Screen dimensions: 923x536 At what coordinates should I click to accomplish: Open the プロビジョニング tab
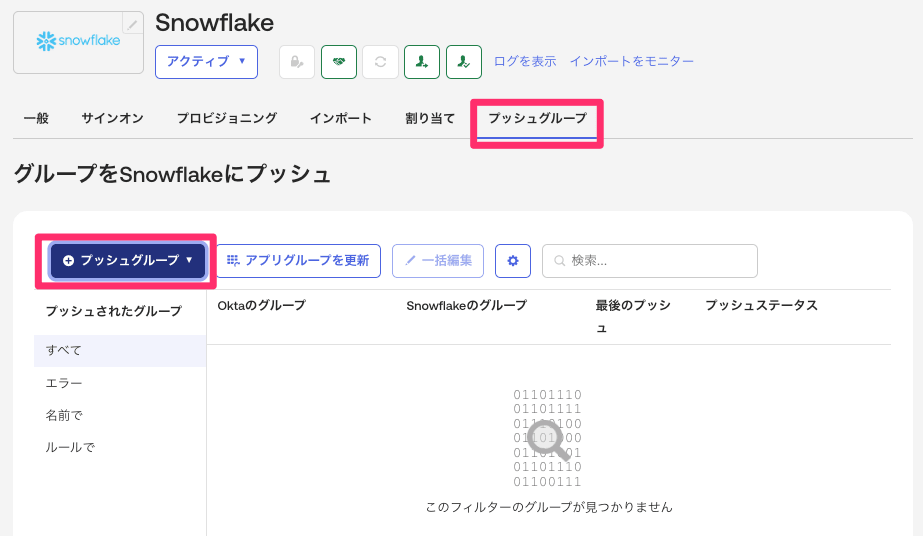coord(227,118)
